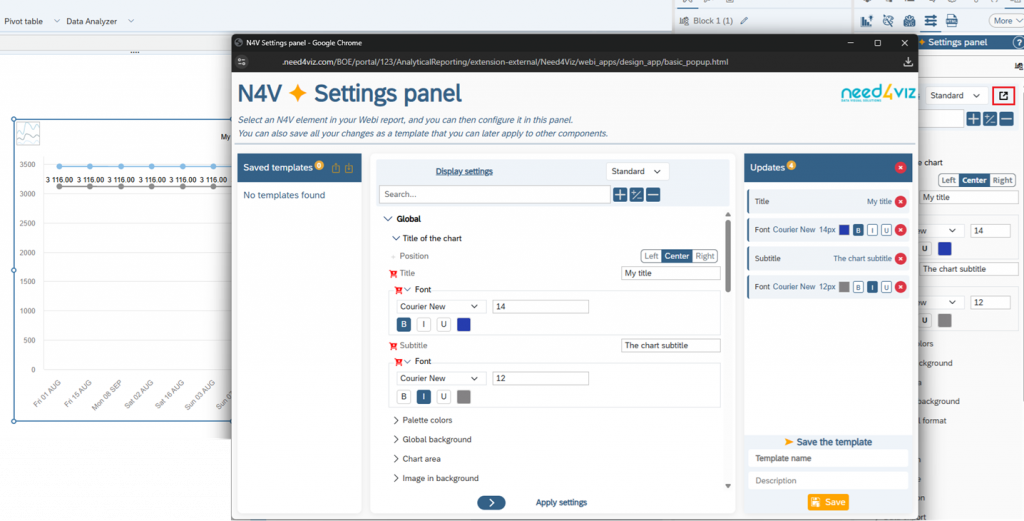Open the Standard display mode dropdown in the popup
Image resolution: width=1024 pixels, height=521 pixels.
[637, 171]
